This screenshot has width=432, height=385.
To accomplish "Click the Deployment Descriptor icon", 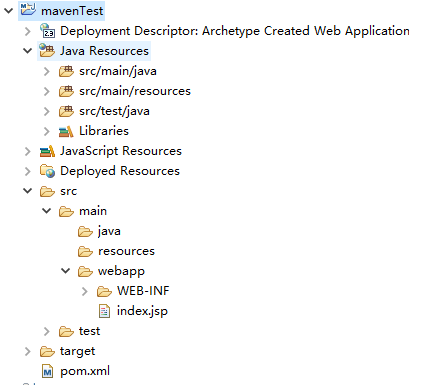I will tap(47, 31).
